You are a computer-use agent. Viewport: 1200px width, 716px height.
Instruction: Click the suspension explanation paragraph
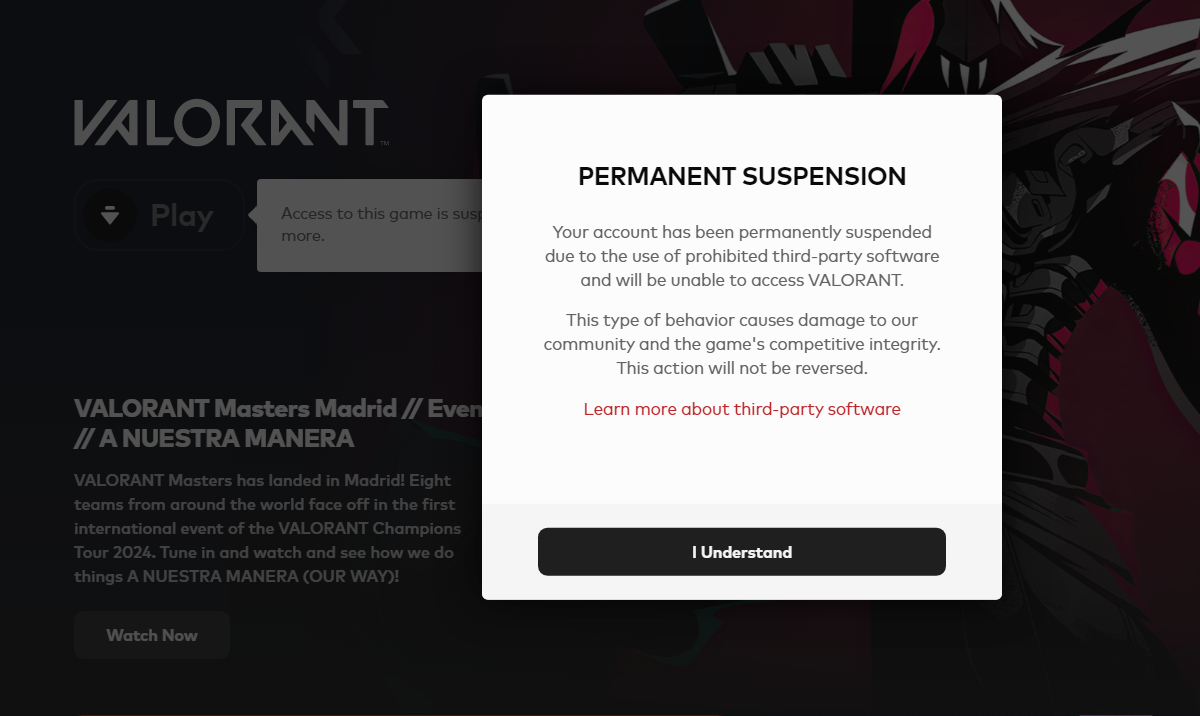742,256
